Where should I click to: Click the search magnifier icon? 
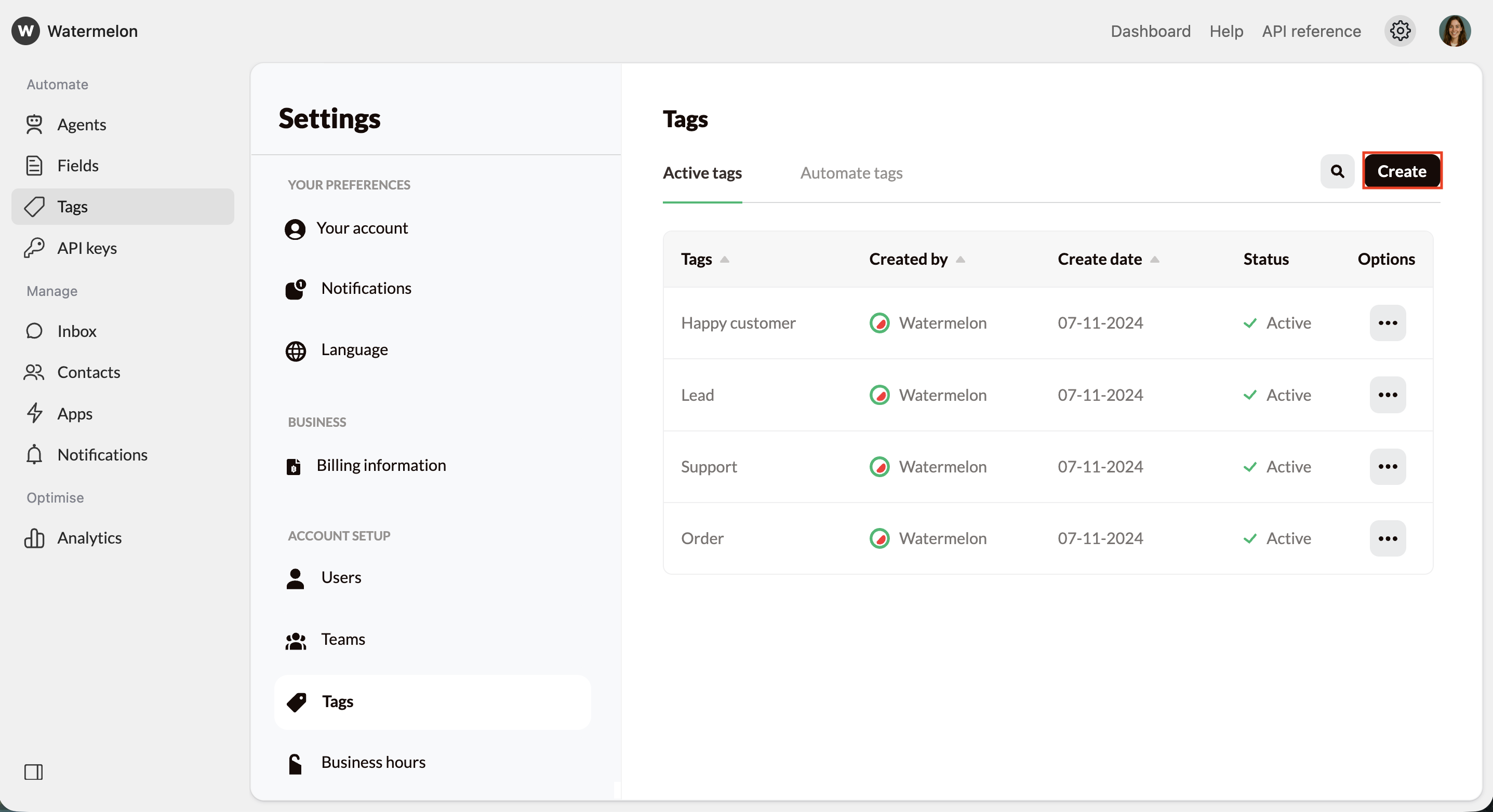click(x=1337, y=171)
